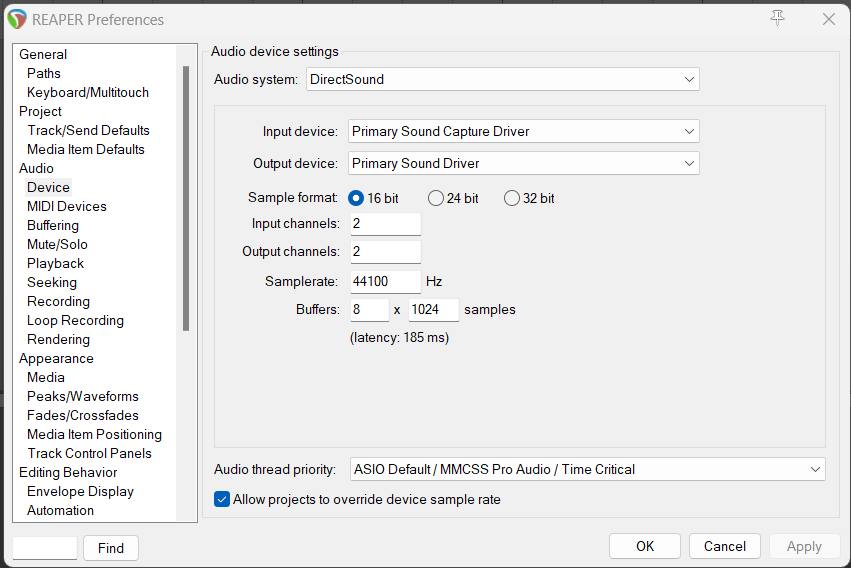Image resolution: width=851 pixels, height=568 pixels.
Task: Click the latency: 185 ms text
Action: click(x=399, y=337)
